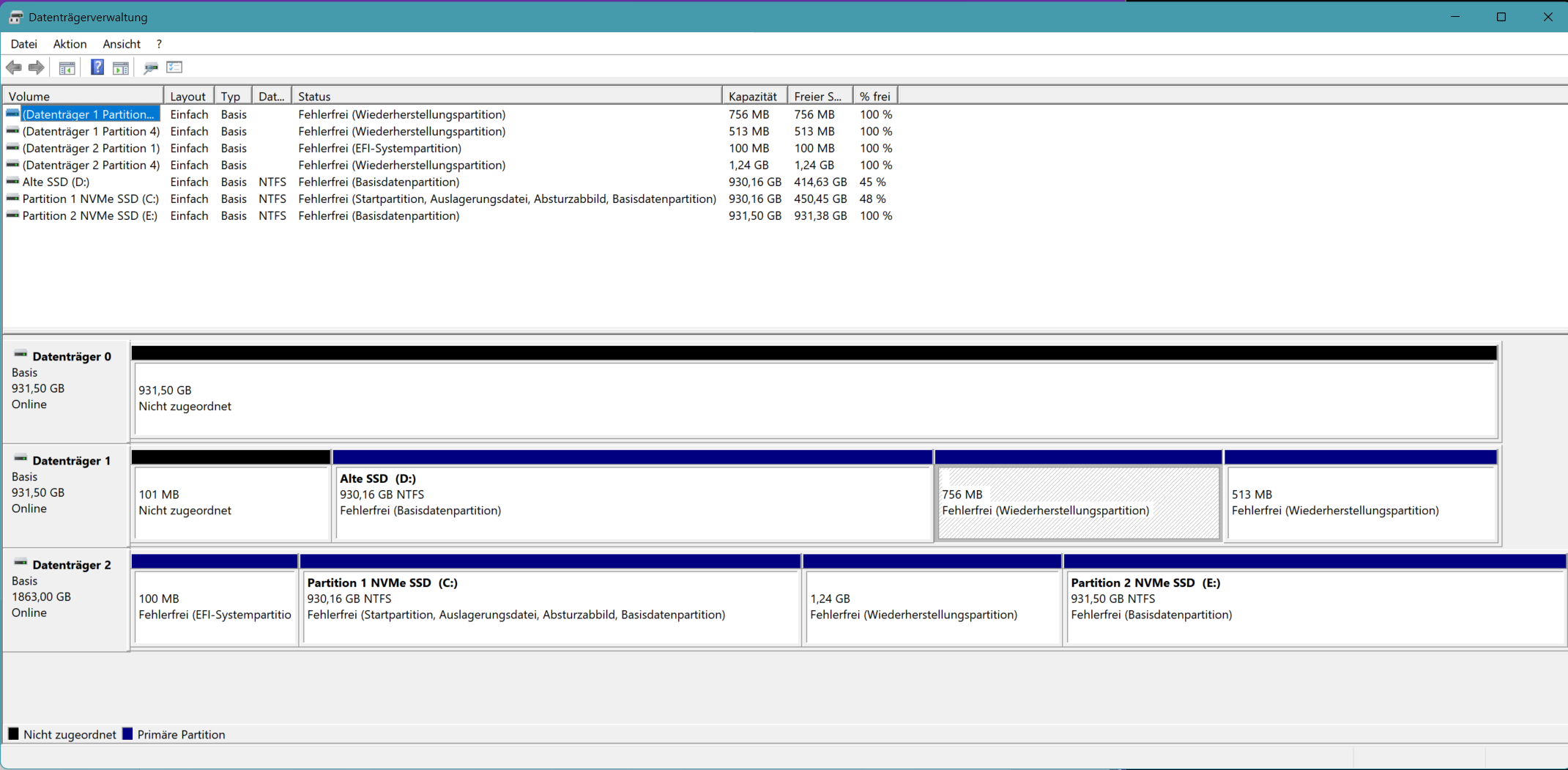Click the Primäre Partition legend label
This screenshot has height=770, width=1568.
pos(181,735)
